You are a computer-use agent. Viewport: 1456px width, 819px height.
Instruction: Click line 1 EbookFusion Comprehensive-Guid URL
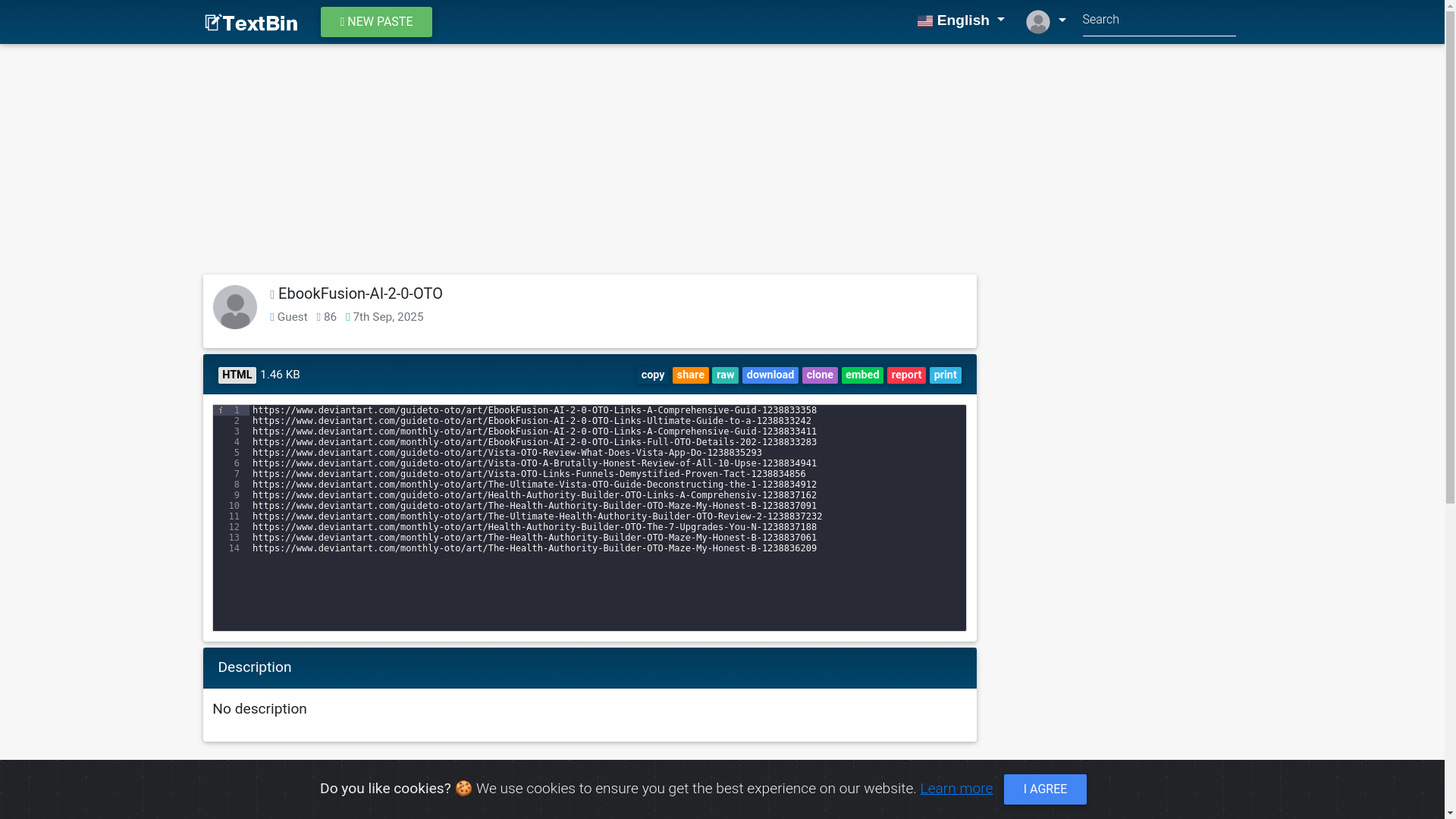coord(535,410)
